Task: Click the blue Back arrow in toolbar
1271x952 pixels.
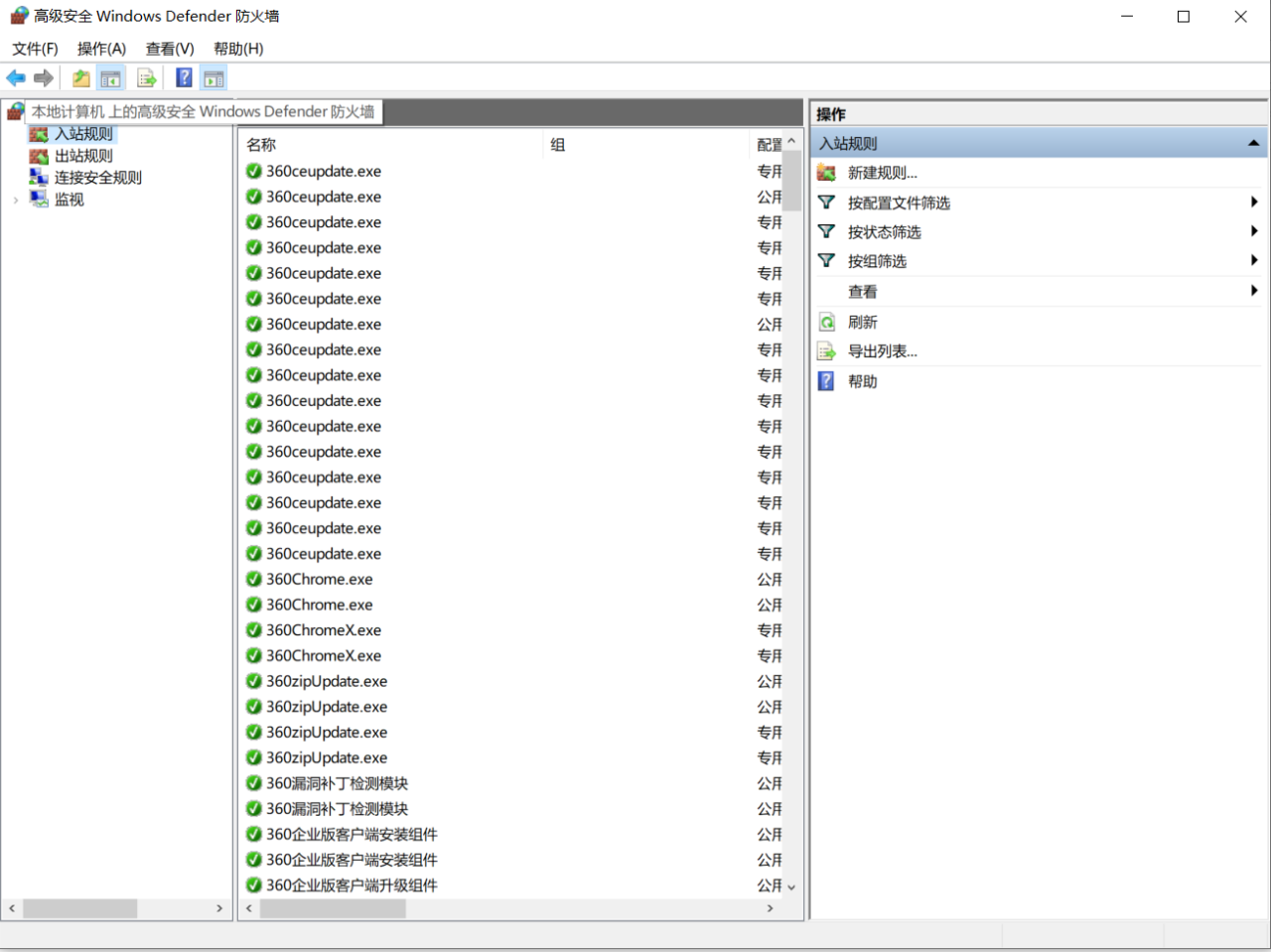Action: tap(16, 78)
